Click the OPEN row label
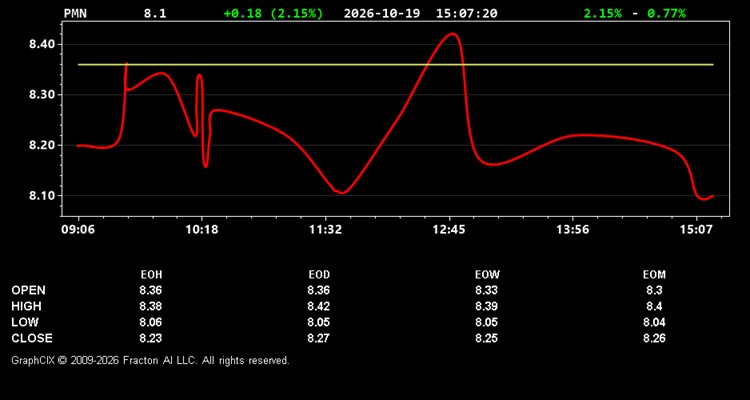This screenshot has height=400, width=750. pyautogui.click(x=29, y=290)
